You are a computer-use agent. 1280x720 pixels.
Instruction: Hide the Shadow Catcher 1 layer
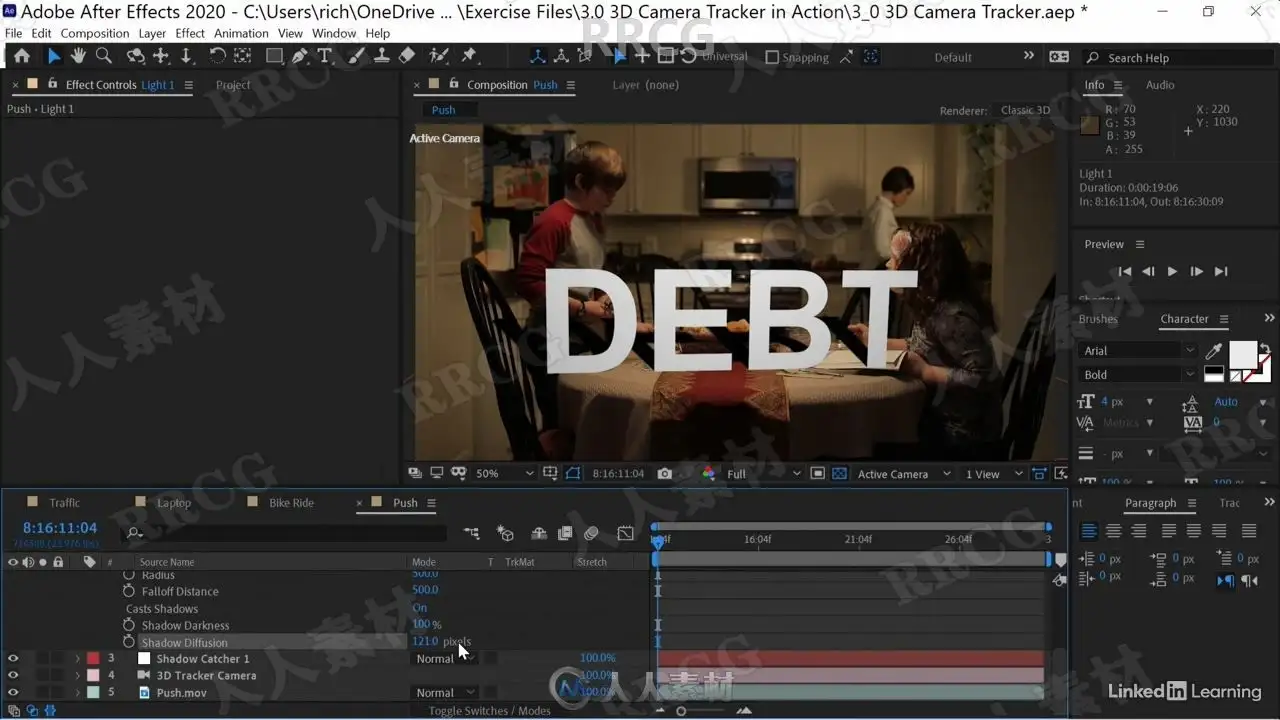tap(14, 659)
